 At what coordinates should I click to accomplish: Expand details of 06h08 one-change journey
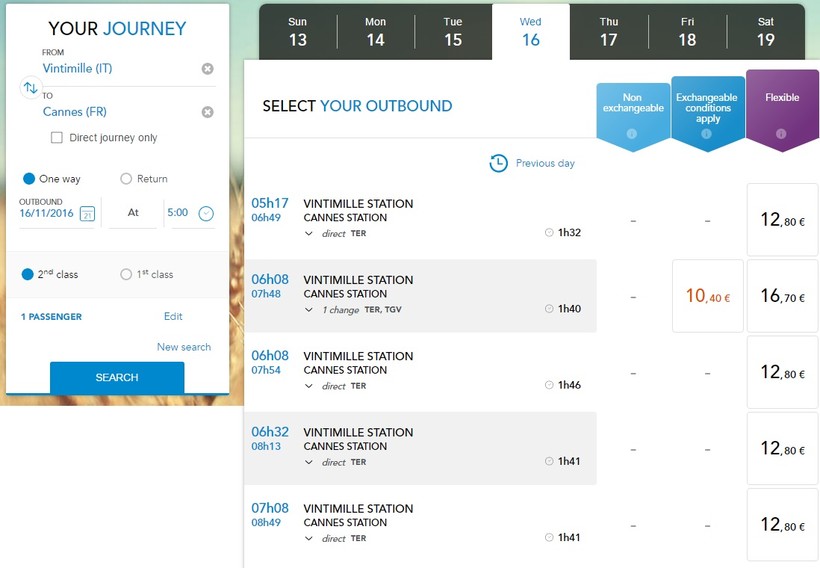(x=309, y=310)
